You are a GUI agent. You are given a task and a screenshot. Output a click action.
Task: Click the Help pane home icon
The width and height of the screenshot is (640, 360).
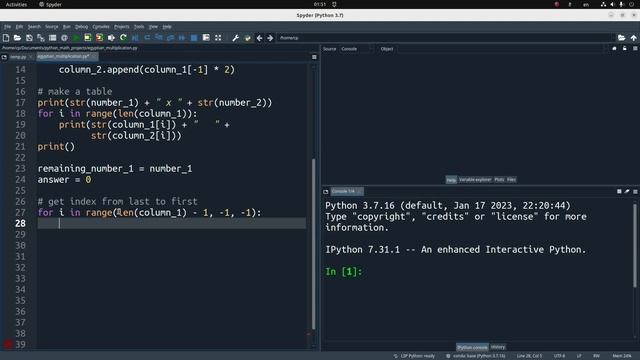[614, 49]
